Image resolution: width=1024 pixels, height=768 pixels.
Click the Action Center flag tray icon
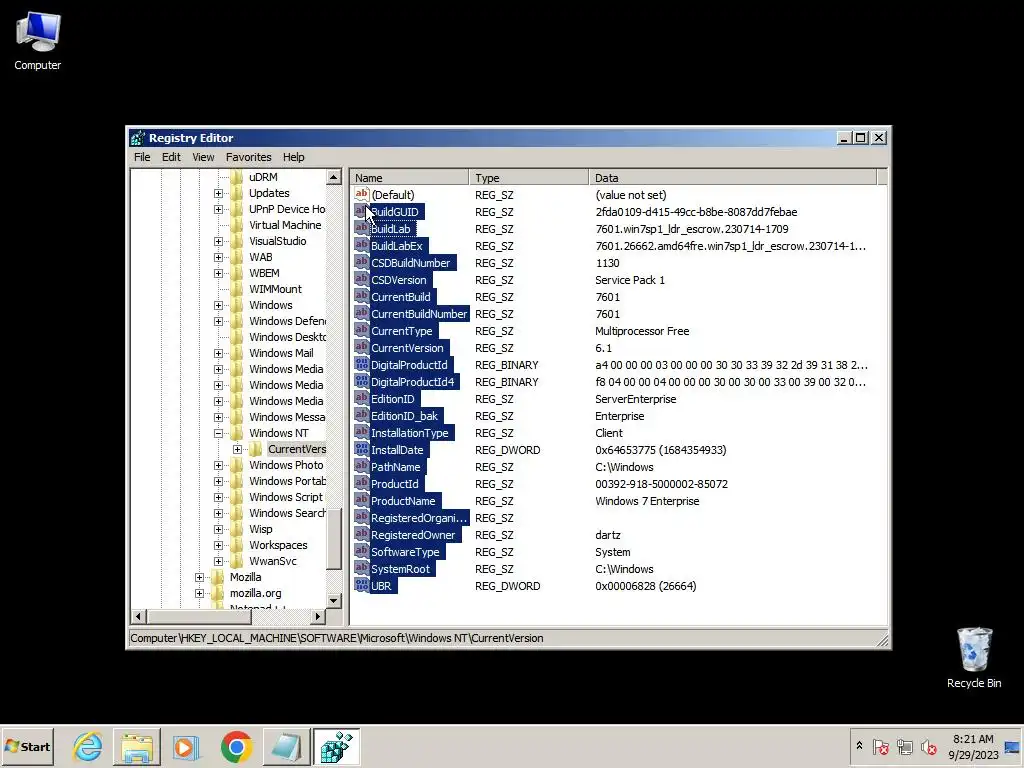point(880,746)
